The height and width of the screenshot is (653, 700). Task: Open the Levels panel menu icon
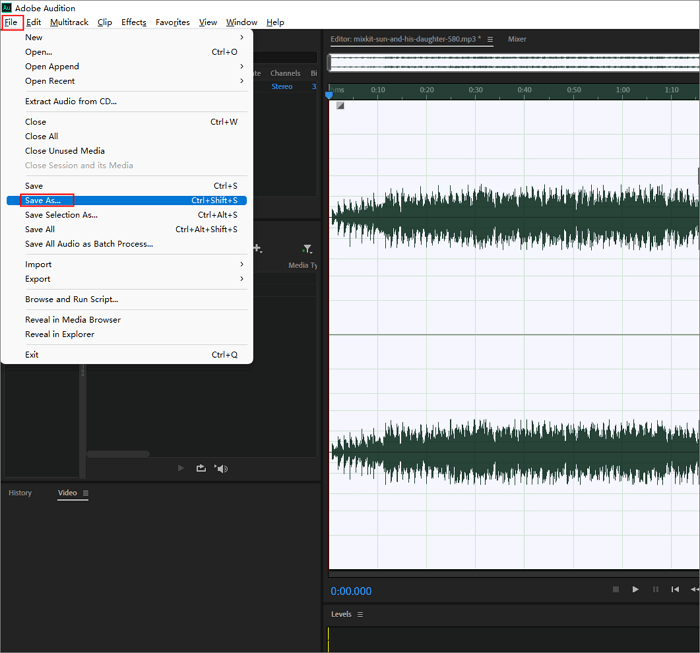360,614
